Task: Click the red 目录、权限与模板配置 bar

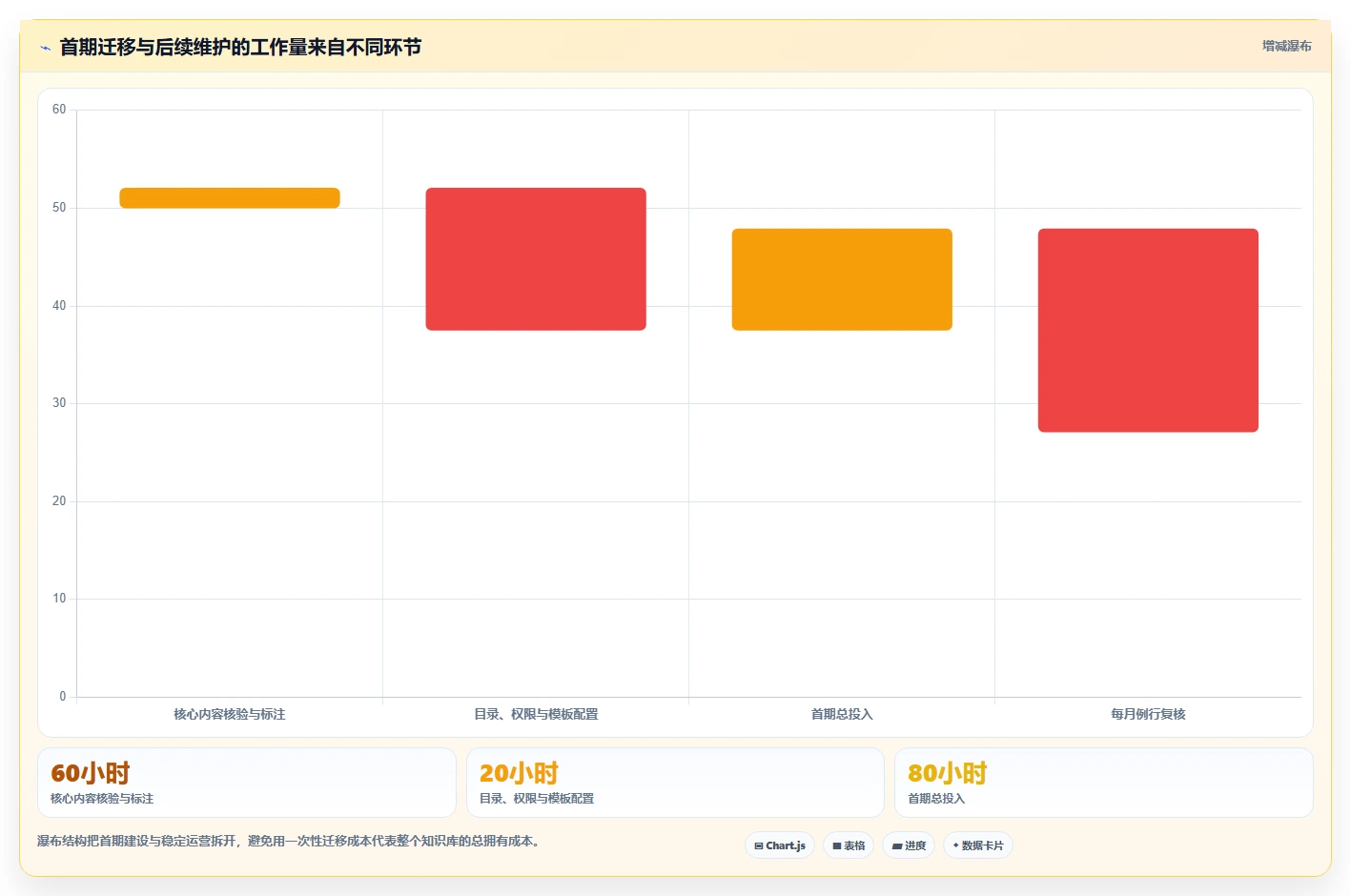Action: tap(536, 259)
